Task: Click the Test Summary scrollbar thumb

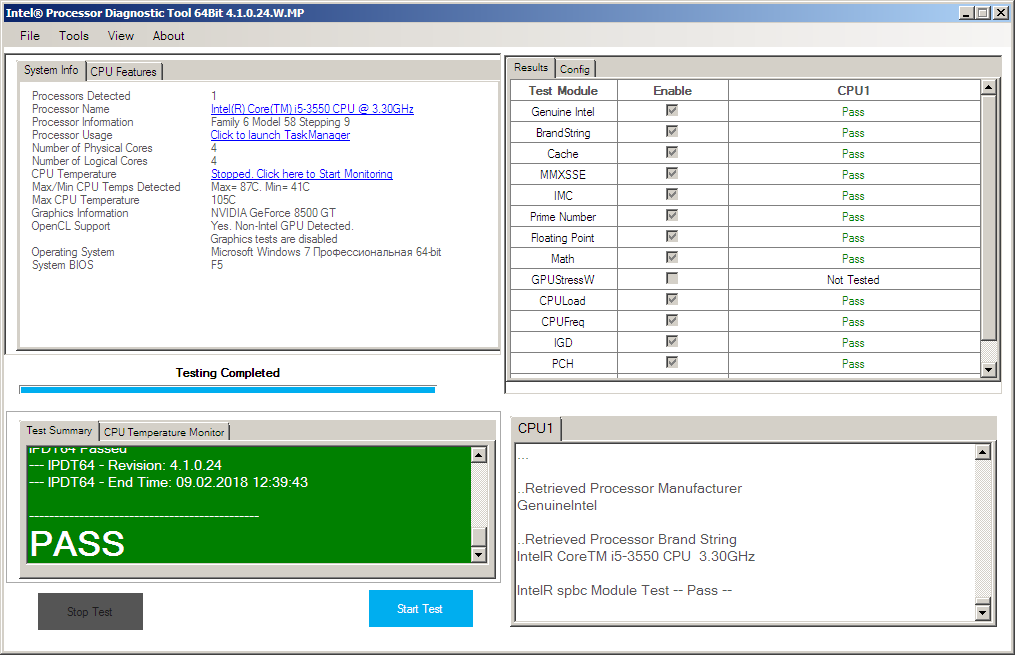Action: point(478,537)
